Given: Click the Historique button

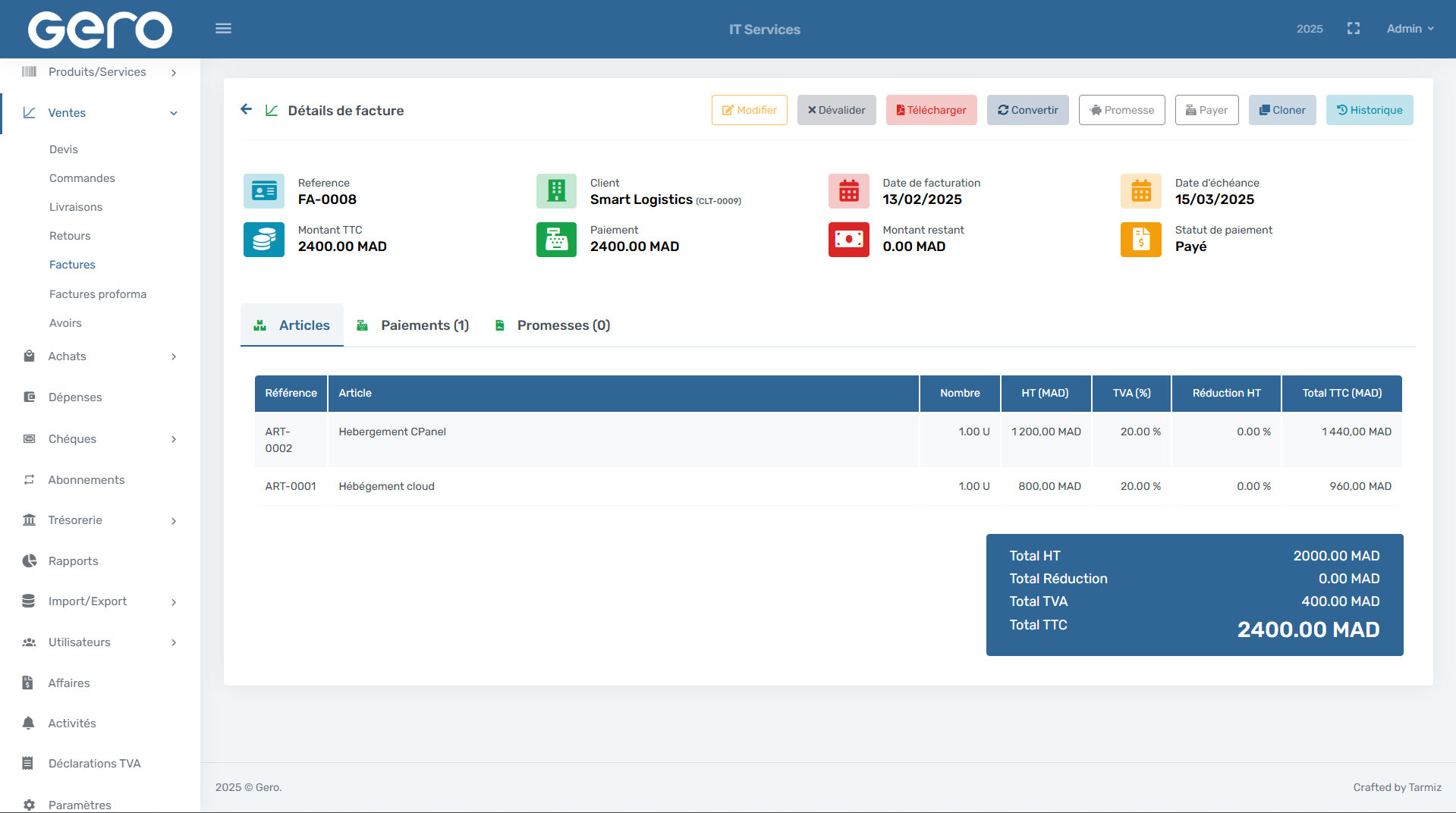Looking at the screenshot, I should [1369, 110].
